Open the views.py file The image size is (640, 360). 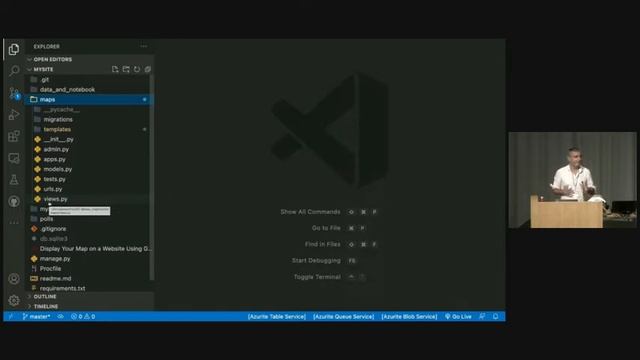pos(88,199)
